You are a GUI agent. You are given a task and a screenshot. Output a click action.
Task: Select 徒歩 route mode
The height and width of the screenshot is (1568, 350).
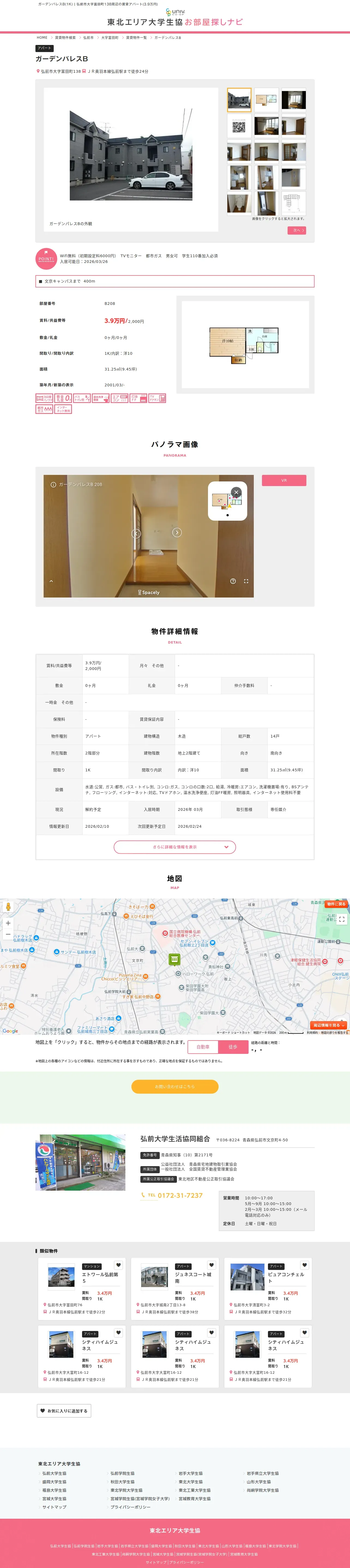233,1047
